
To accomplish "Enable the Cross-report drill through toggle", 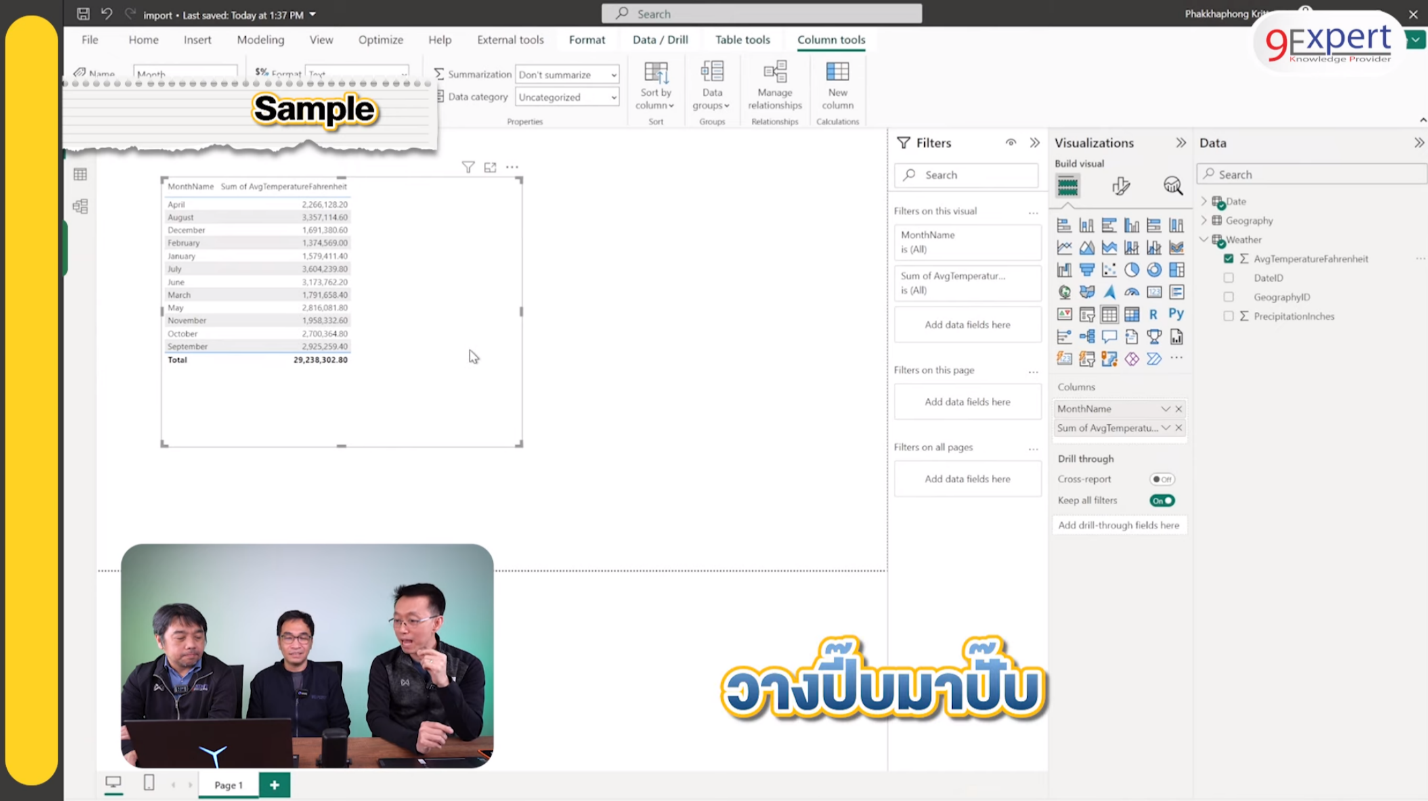I will 1161,479.
